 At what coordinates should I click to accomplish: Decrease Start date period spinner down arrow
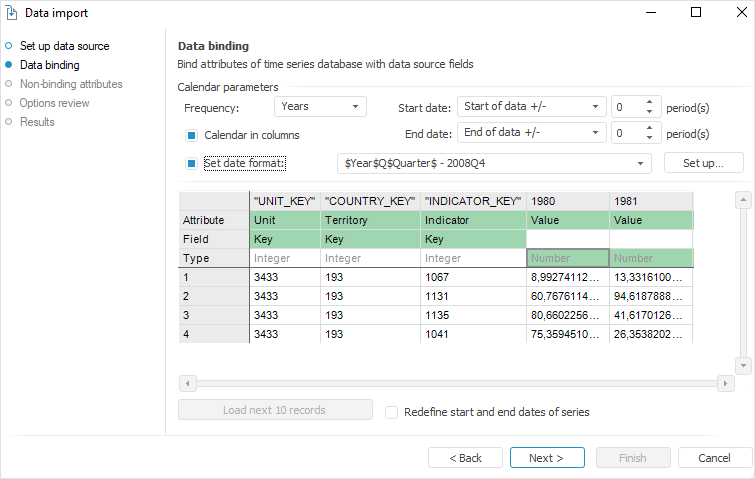click(648, 112)
